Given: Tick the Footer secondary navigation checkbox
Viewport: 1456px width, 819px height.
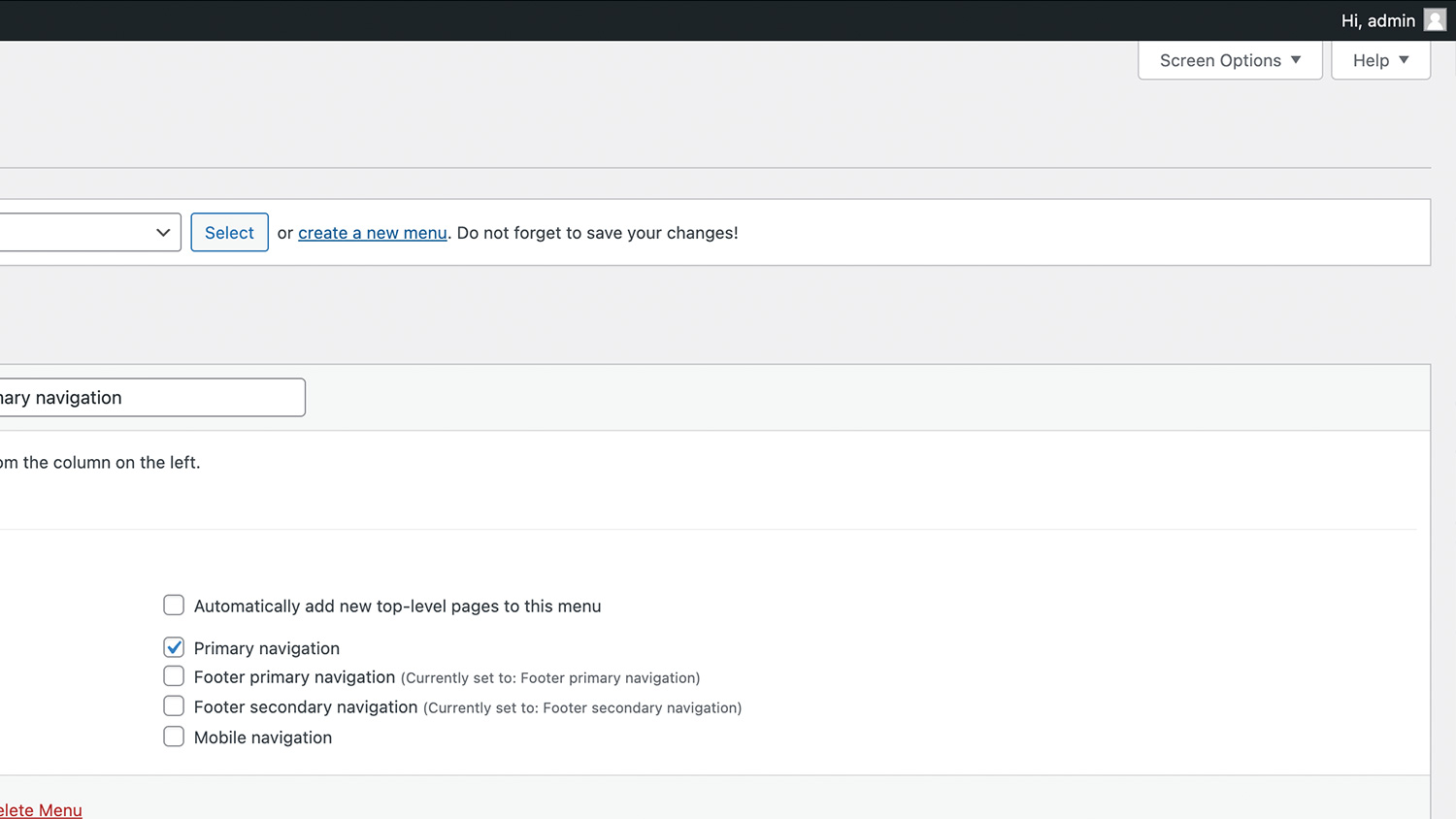Looking at the screenshot, I should (x=174, y=706).
